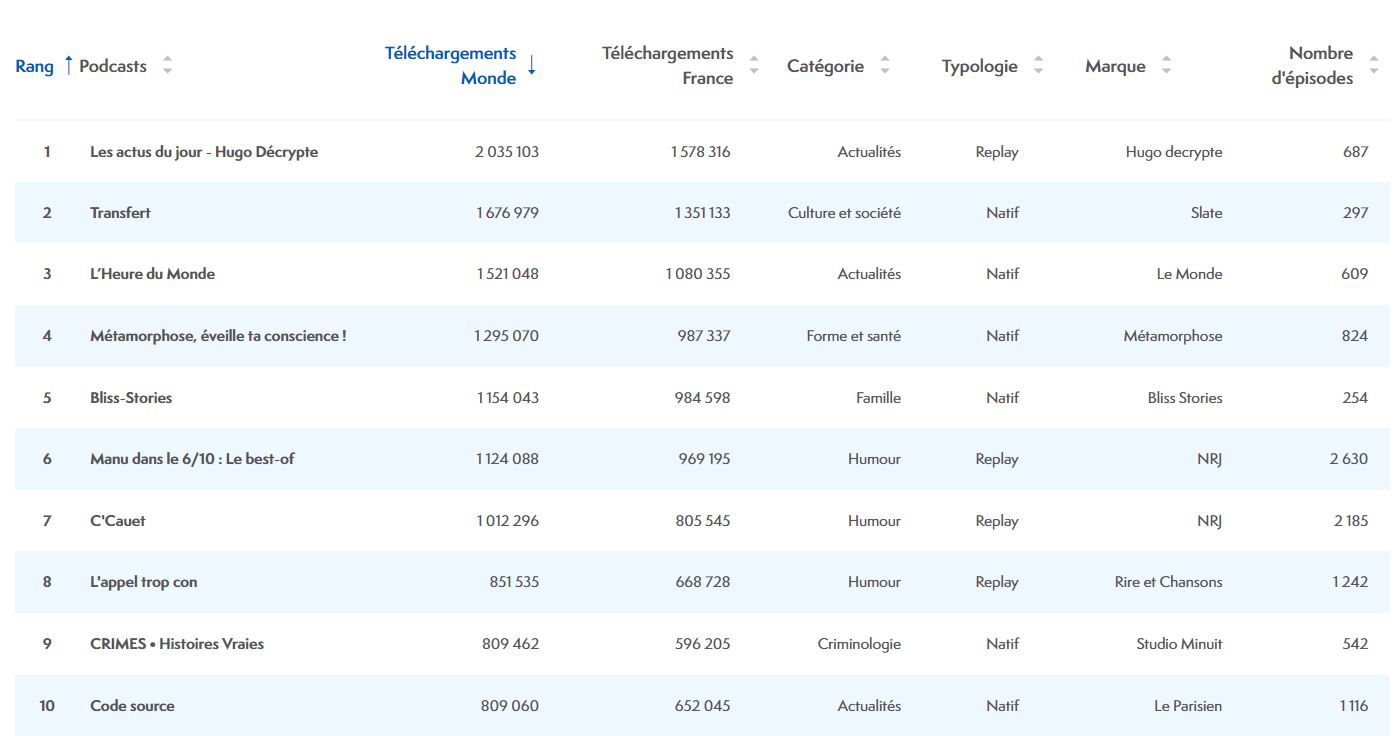Screen dimensions: 1398x736
Task: Click the Rang column header
Action: click(35, 67)
